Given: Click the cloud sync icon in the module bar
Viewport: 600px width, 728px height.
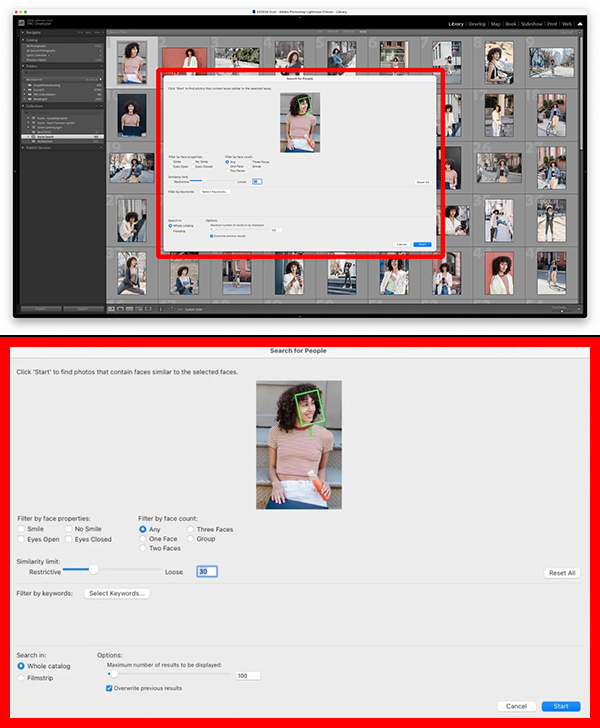Looking at the screenshot, I should (x=581, y=23).
